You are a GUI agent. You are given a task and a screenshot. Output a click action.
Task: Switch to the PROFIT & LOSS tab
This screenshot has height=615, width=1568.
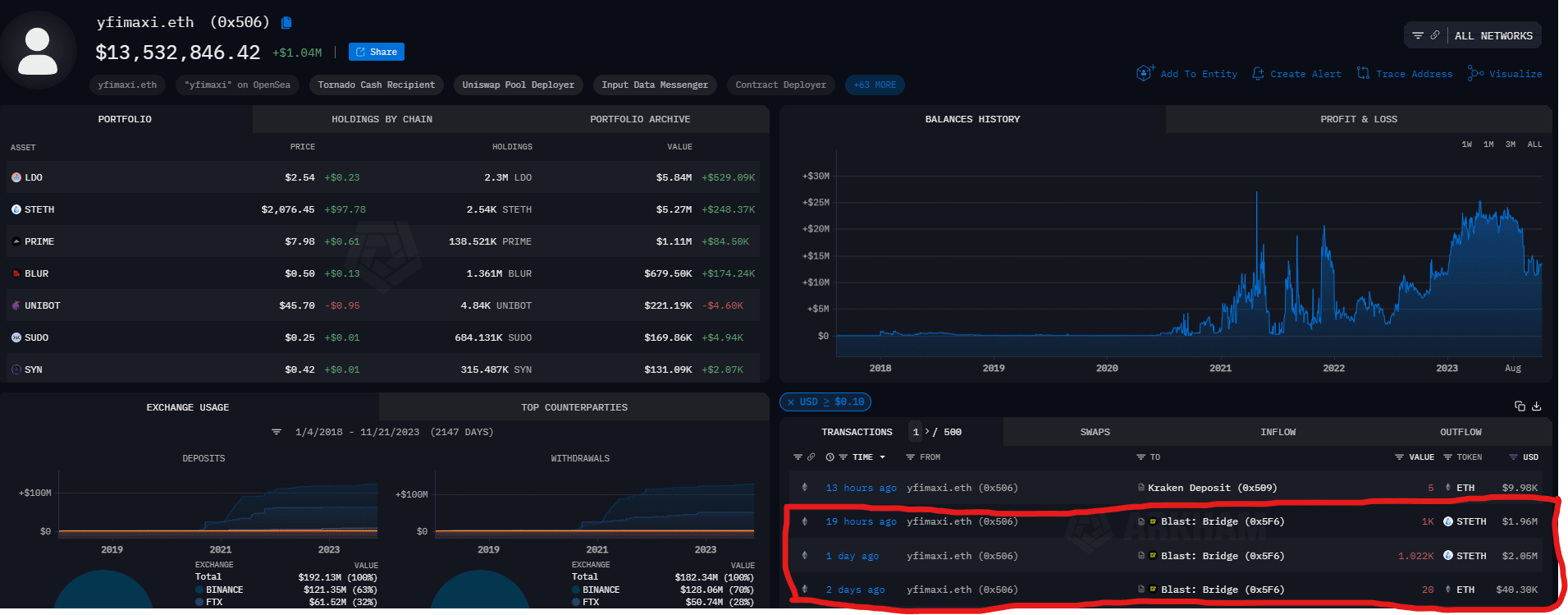pos(1359,119)
